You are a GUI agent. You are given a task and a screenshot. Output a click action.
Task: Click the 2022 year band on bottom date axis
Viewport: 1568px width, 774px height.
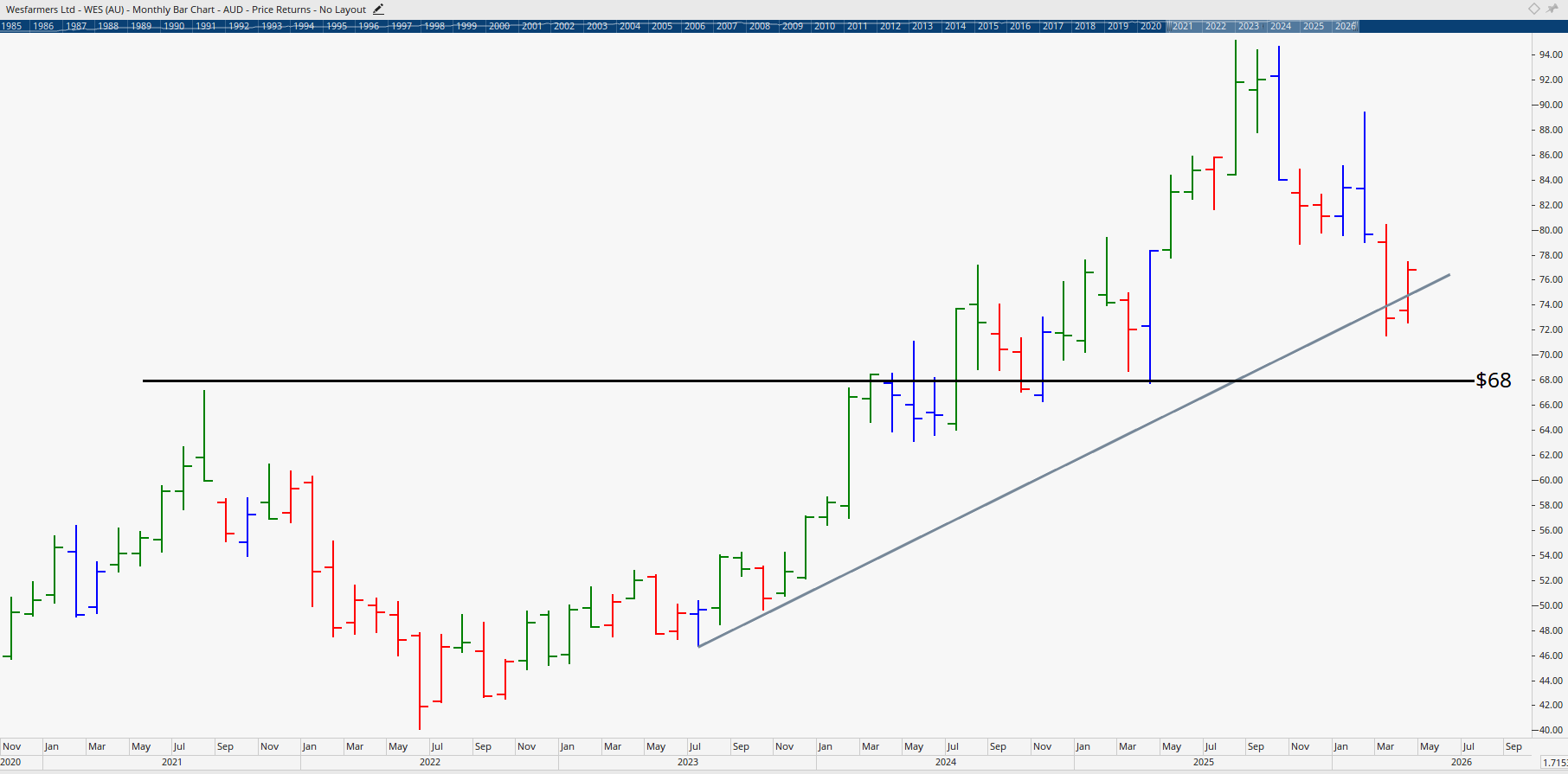(x=430, y=762)
